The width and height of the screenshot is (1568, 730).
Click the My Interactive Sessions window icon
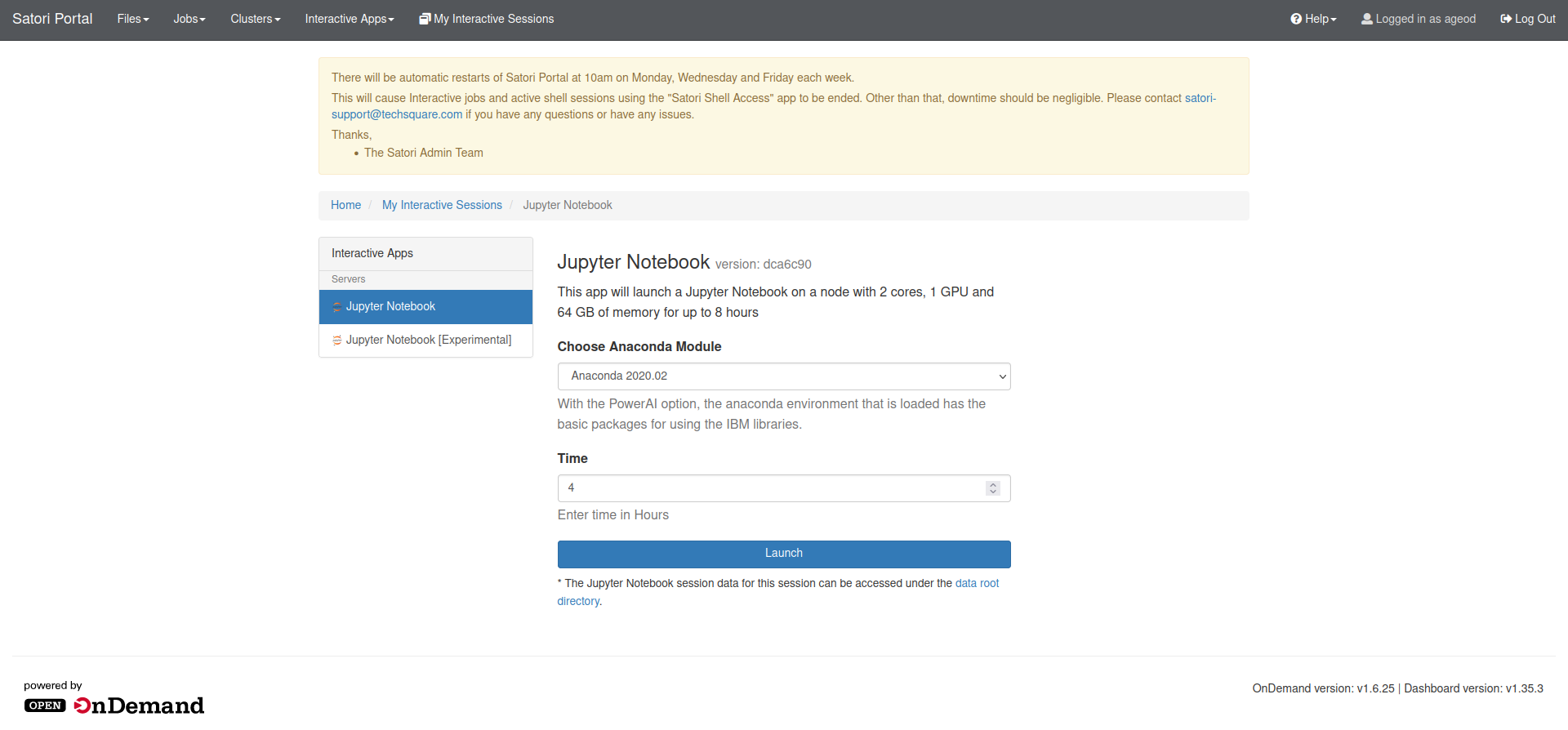coord(425,19)
